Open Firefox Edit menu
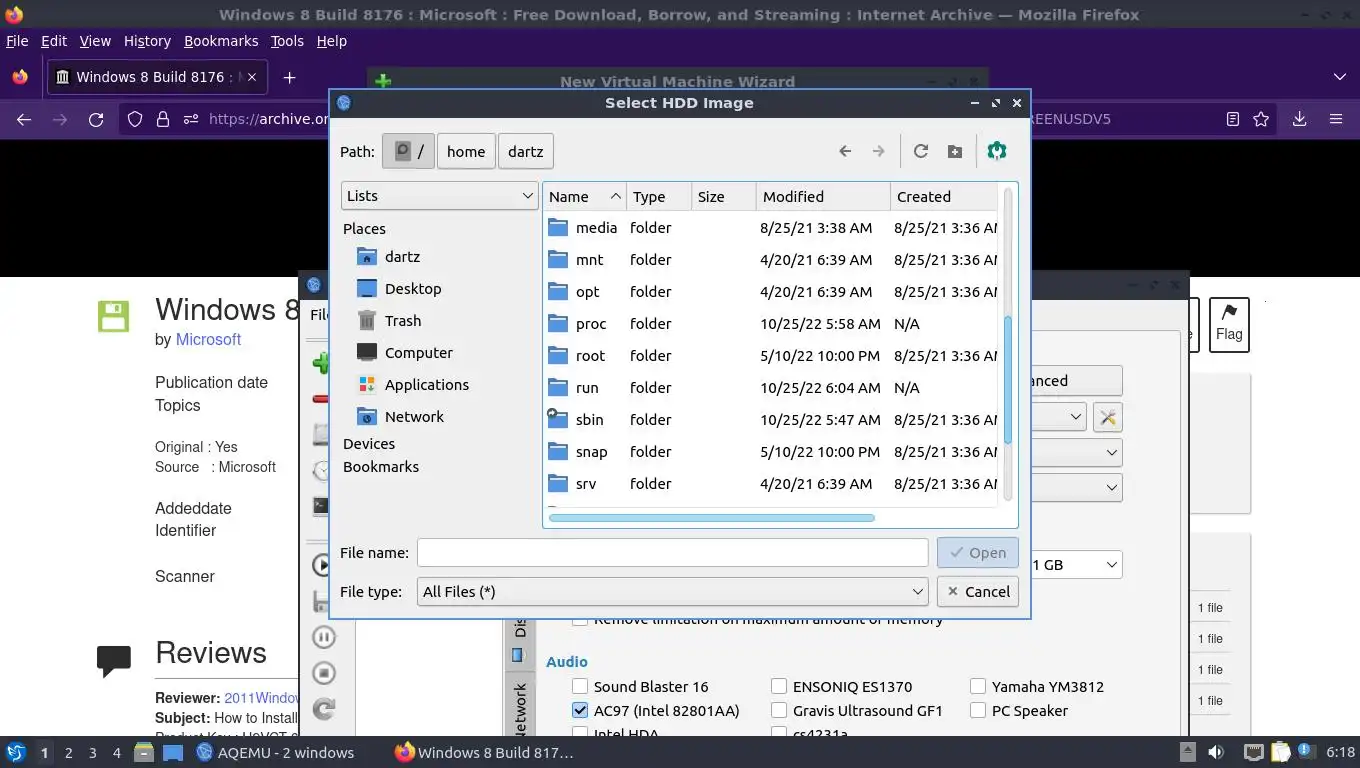1360x768 pixels. (54, 41)
